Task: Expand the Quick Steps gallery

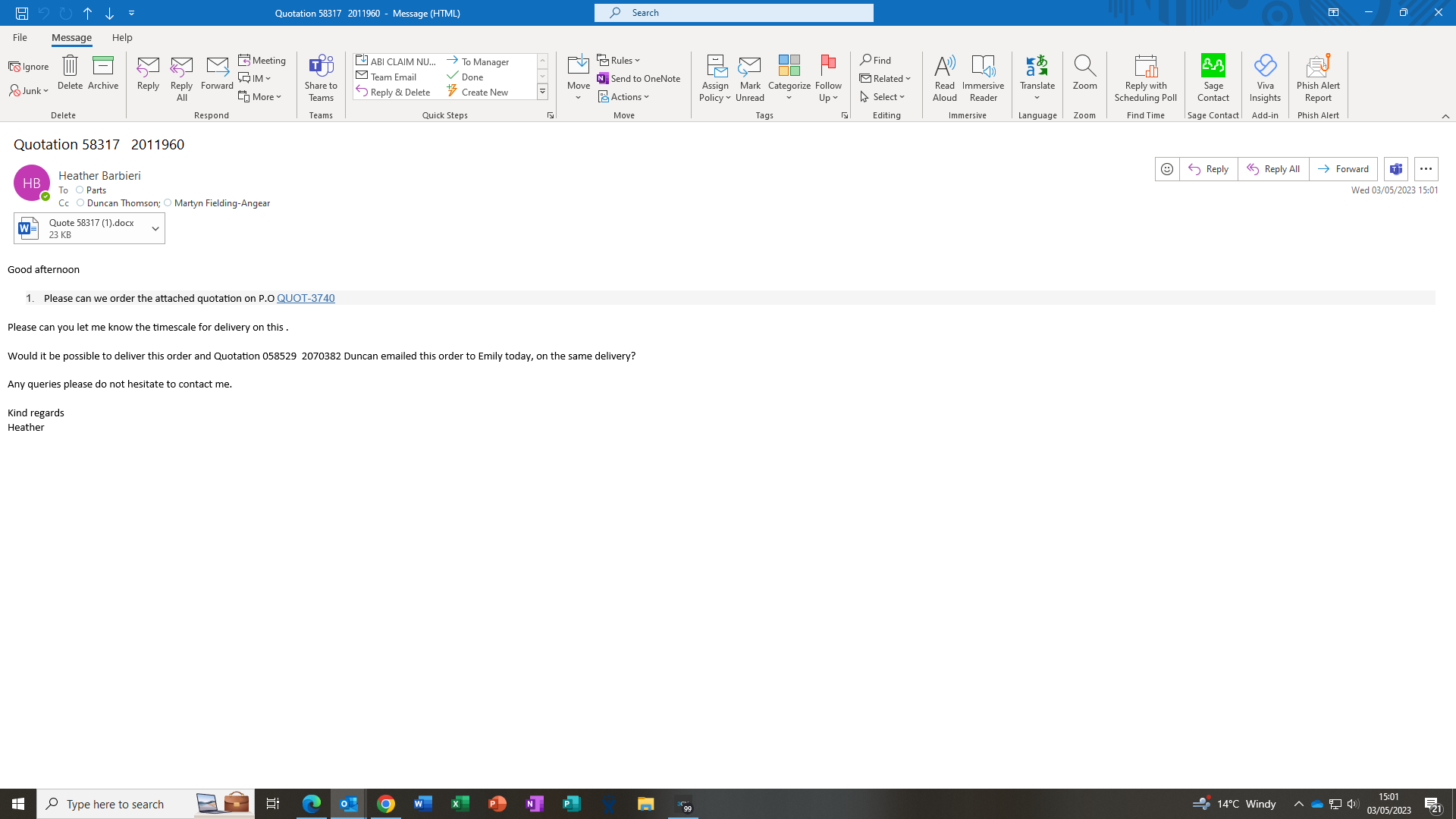Action: click(542, 93)
